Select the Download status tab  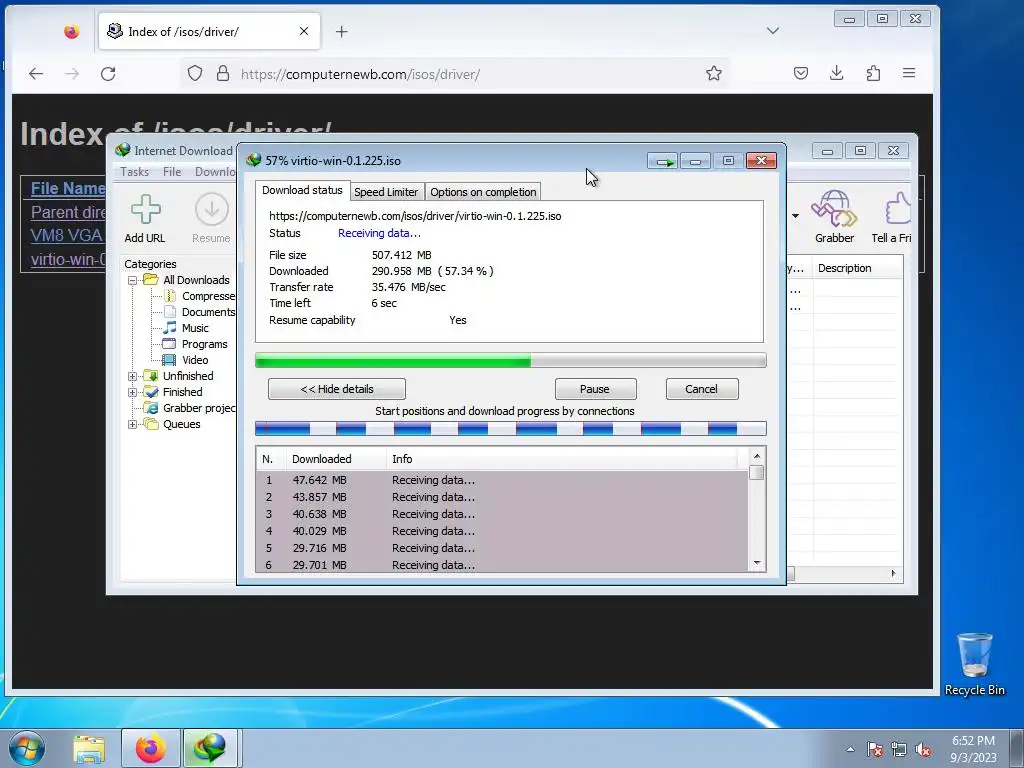pyautogui.click(x=302, y=190)
